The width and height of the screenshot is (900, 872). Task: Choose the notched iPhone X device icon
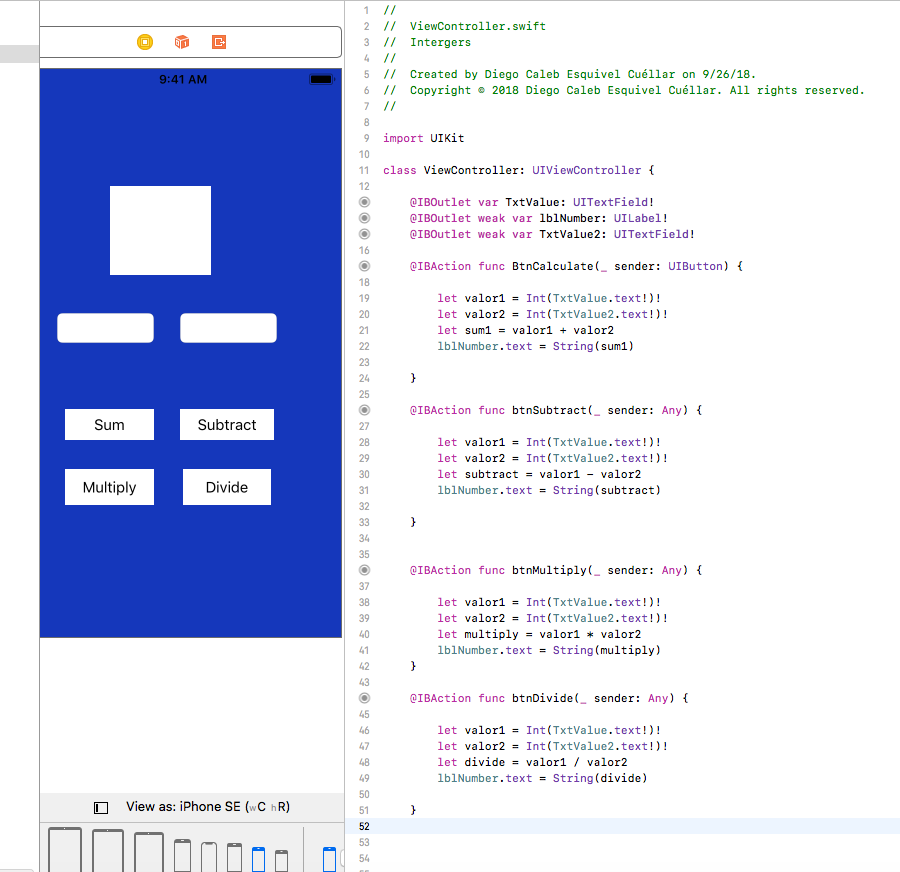click(209, 857)
